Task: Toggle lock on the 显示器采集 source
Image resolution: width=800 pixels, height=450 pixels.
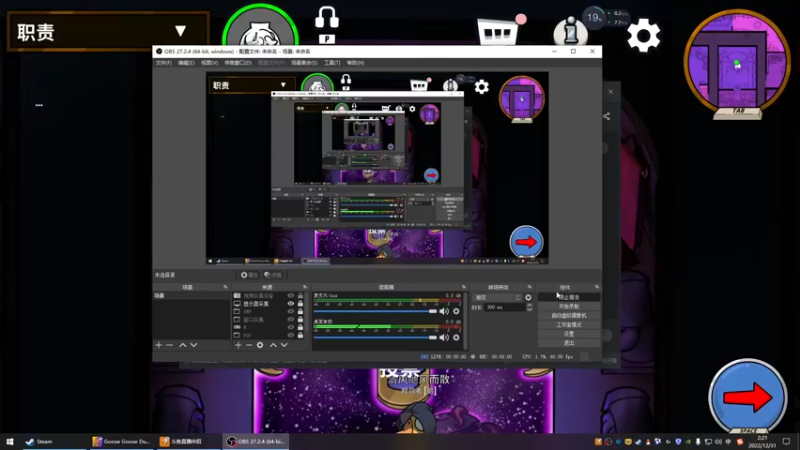Action: coord(300,304)
